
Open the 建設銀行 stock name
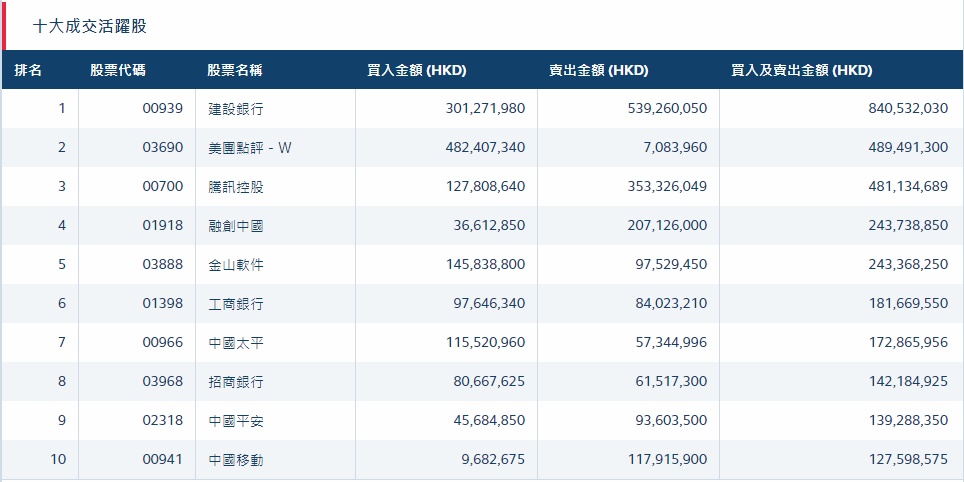(236, 109)
